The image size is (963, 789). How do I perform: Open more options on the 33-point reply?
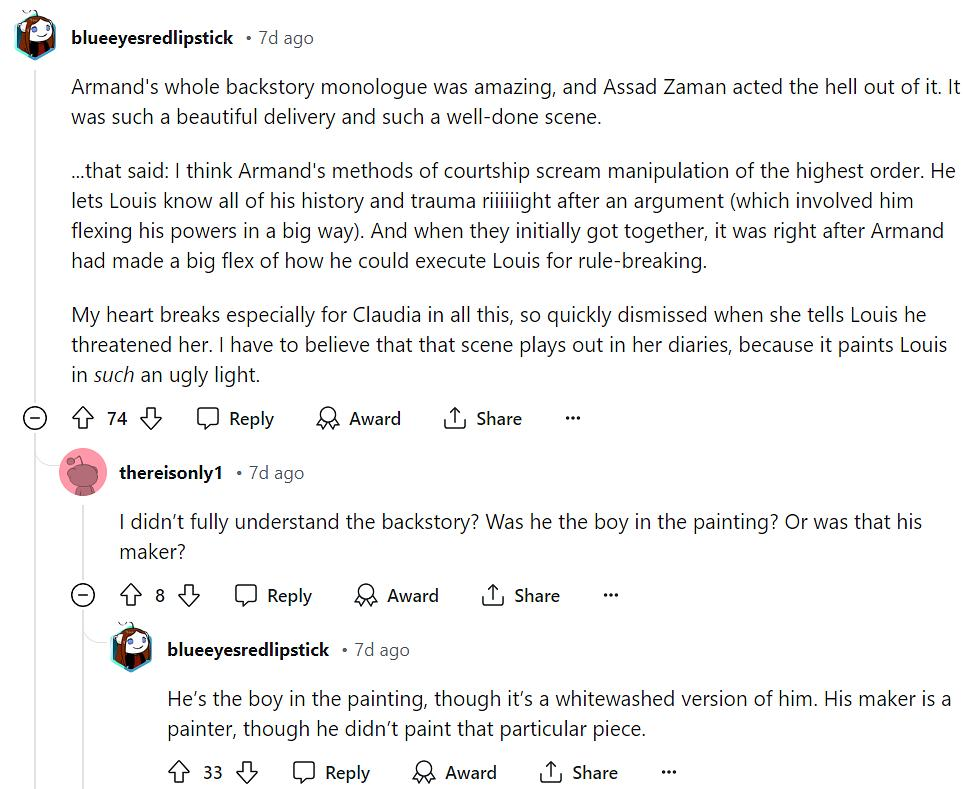tap(669, 773)
